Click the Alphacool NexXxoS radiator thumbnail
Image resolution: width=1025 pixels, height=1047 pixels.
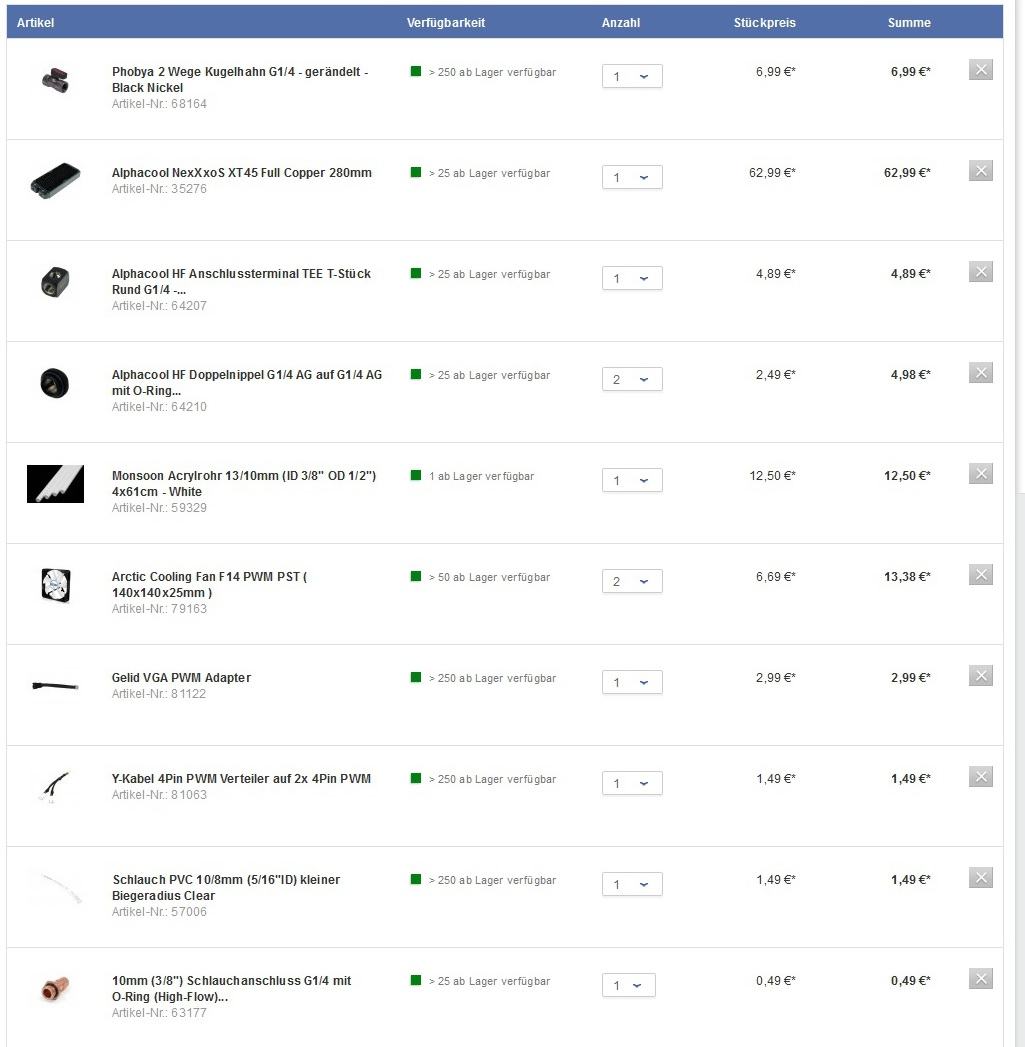click(55, 181)
